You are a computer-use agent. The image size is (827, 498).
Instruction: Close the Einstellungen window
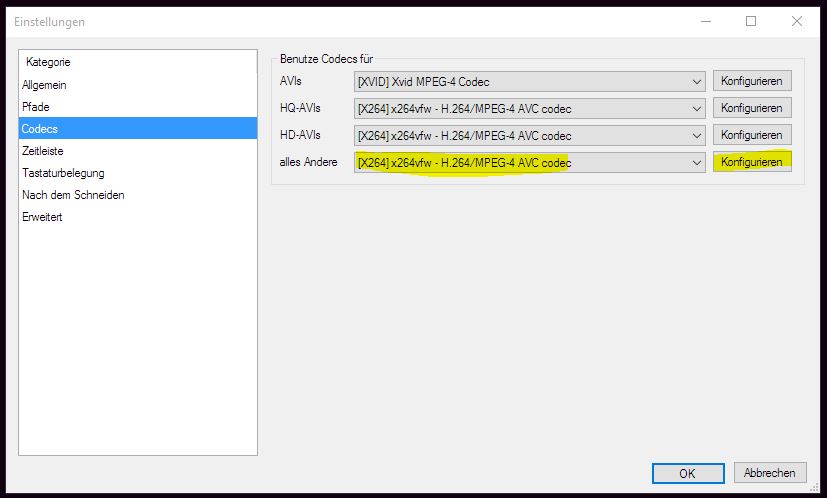[795, 21]
